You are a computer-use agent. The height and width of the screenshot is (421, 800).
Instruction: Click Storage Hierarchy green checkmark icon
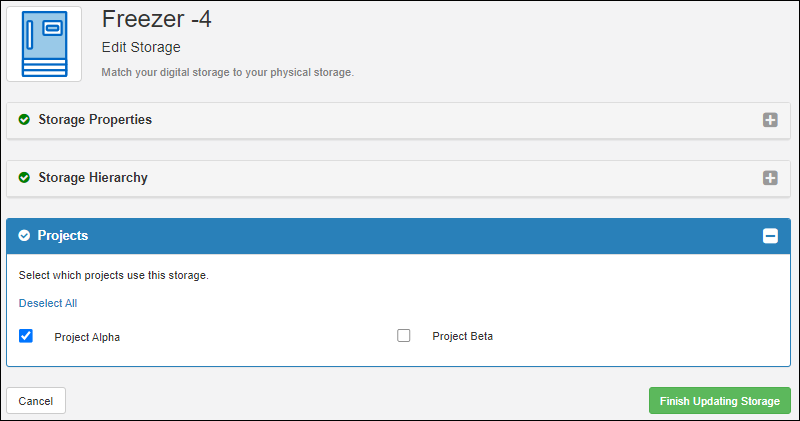tap(24, 178)
